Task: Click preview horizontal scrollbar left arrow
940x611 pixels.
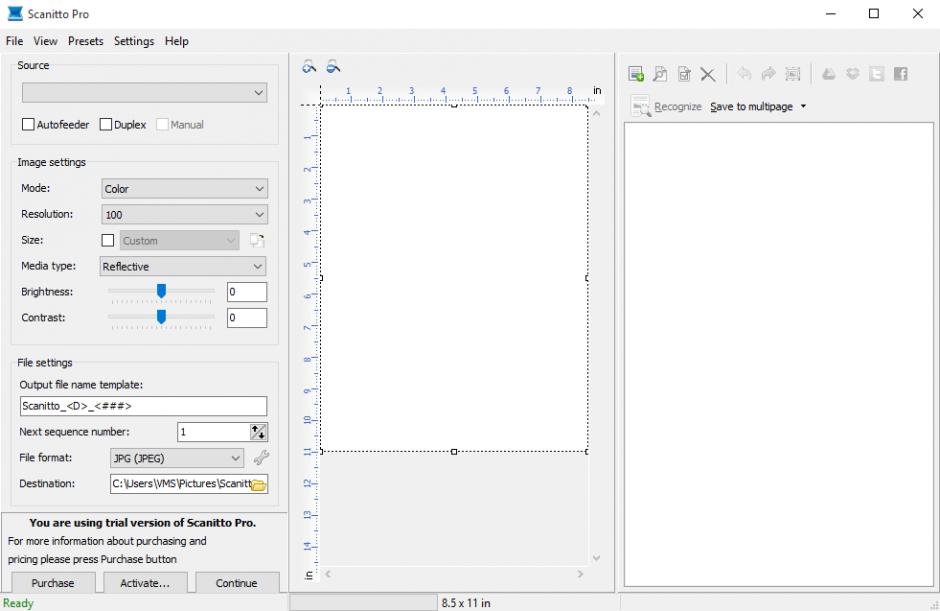Action: 328,574
